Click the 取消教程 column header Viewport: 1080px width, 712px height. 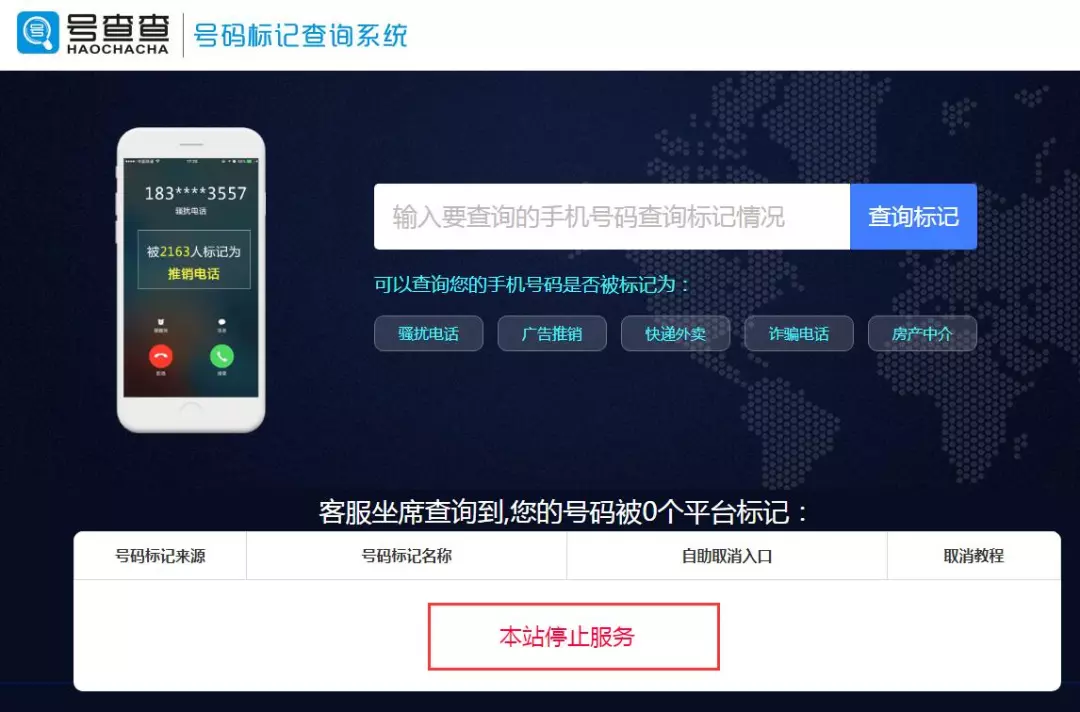pos(974,556)
